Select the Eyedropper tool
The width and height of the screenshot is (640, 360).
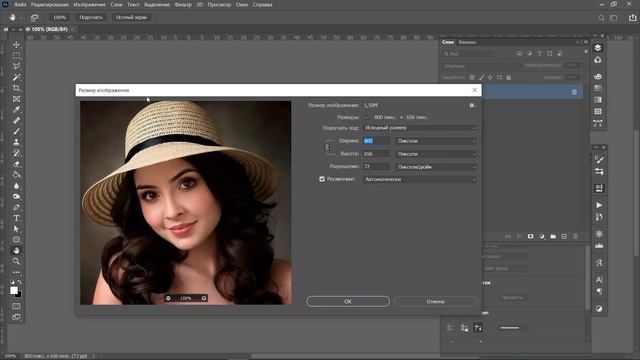16,110
